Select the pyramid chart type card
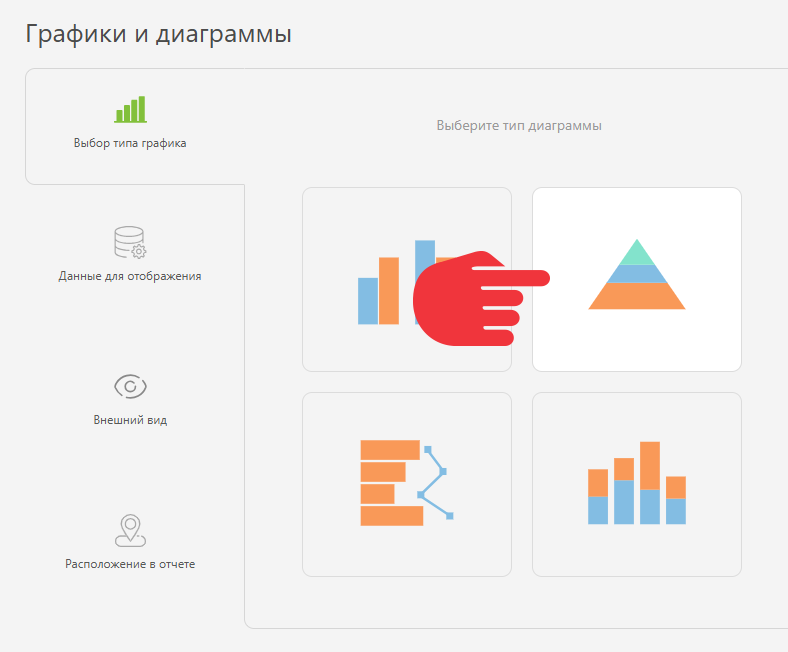This screenshot has height=652, width=788. [x=637, y=280]
